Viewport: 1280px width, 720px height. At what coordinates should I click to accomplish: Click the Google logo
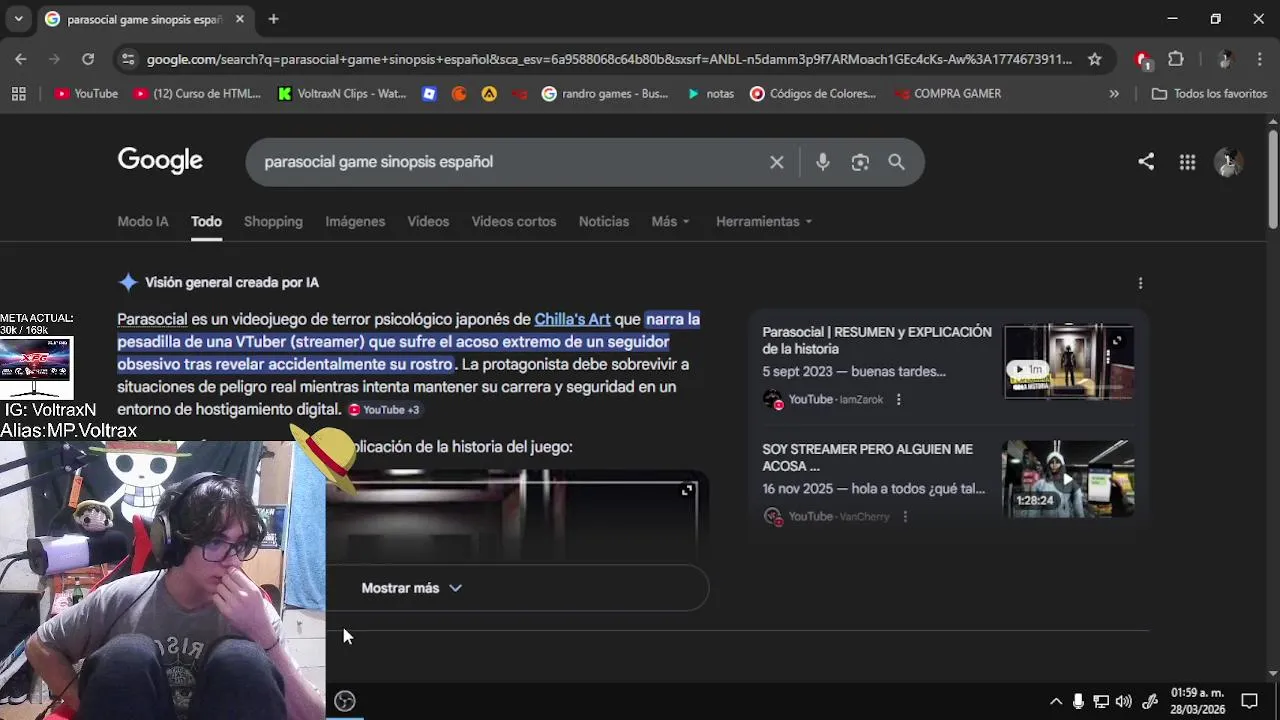(x=160, y=161)
